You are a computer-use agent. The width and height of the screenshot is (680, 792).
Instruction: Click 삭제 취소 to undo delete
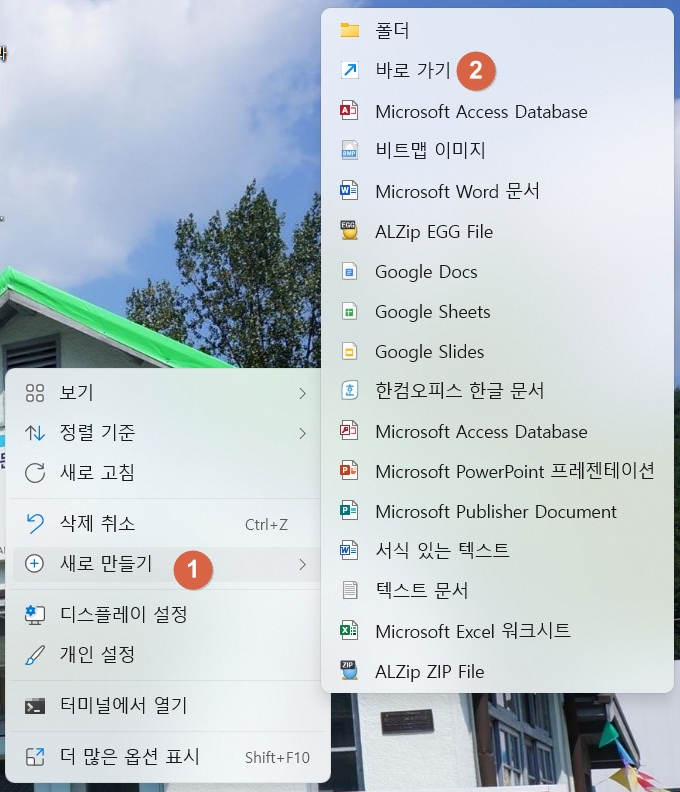tap(167, 524)
